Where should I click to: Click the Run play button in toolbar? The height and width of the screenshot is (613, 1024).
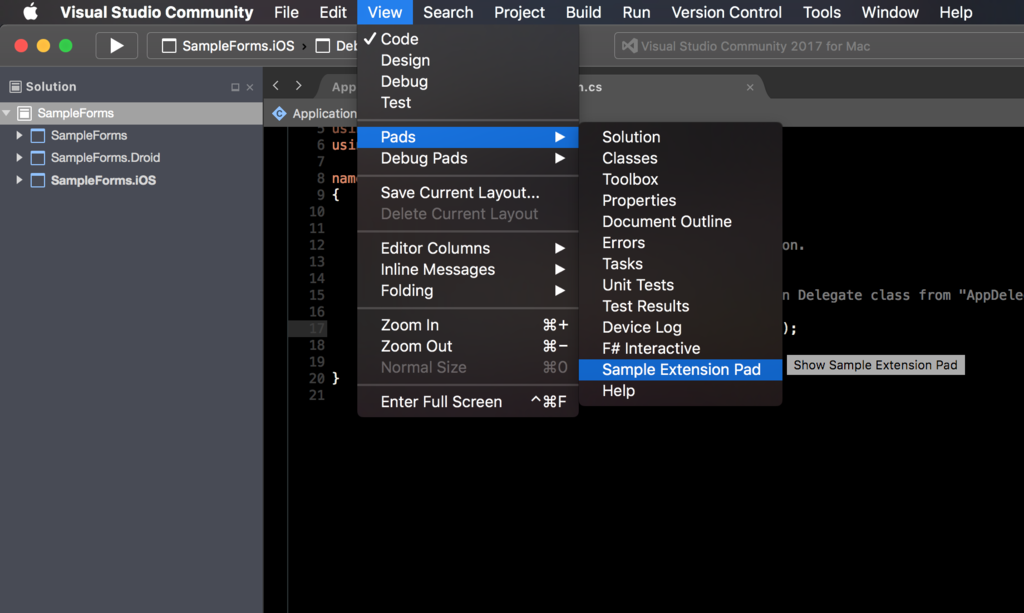click(116, 46)
